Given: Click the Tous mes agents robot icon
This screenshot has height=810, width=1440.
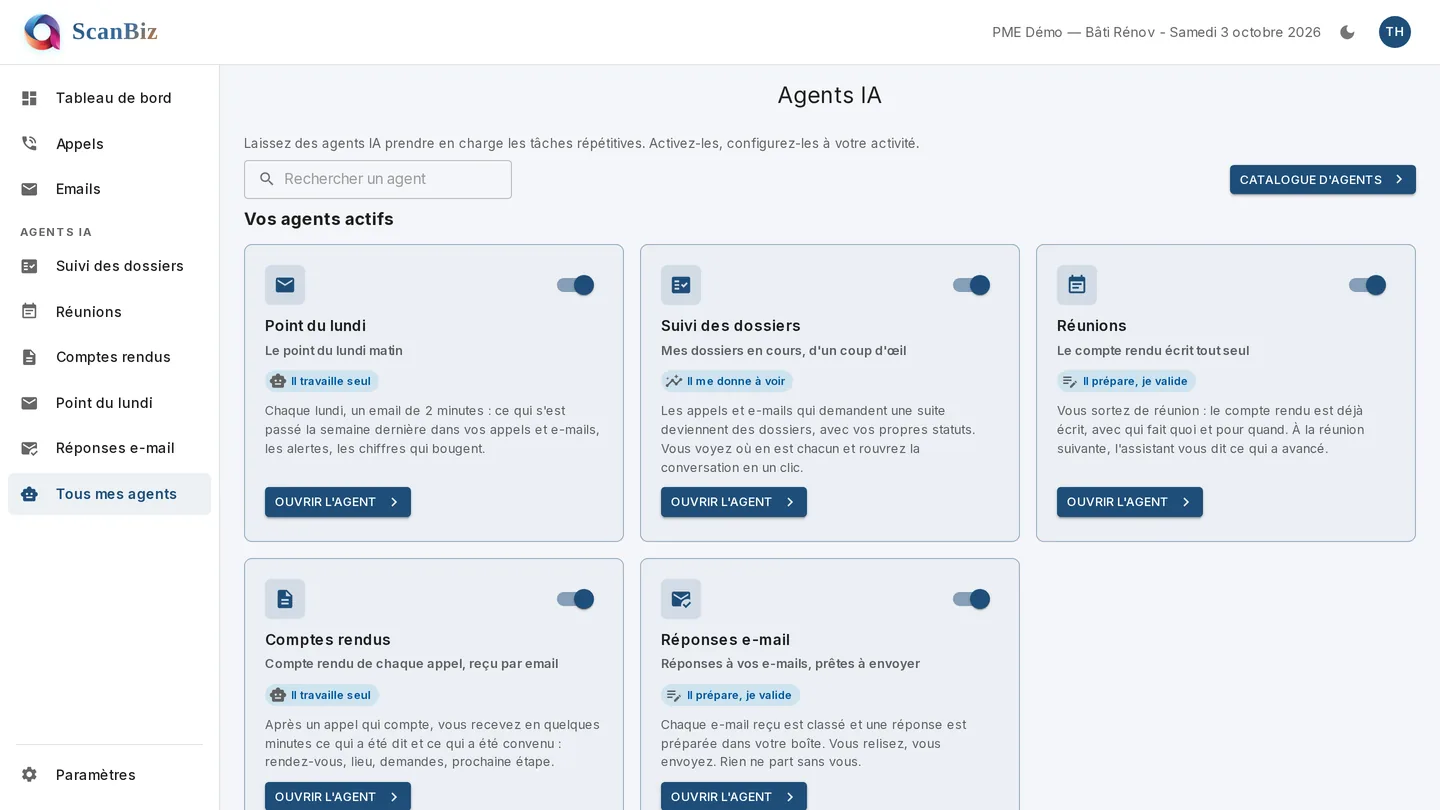Looking at the screenshot, I should click(x=29, y=494).
